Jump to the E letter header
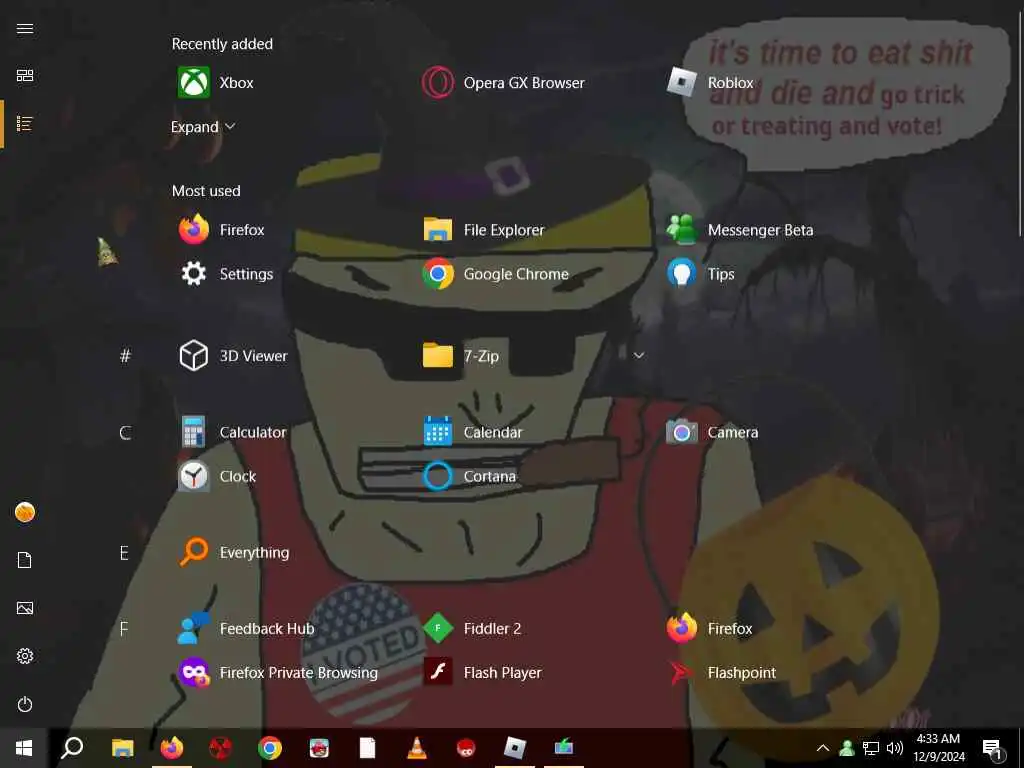Viewport: 1024px width, 768px height. [x=124, y=553]
